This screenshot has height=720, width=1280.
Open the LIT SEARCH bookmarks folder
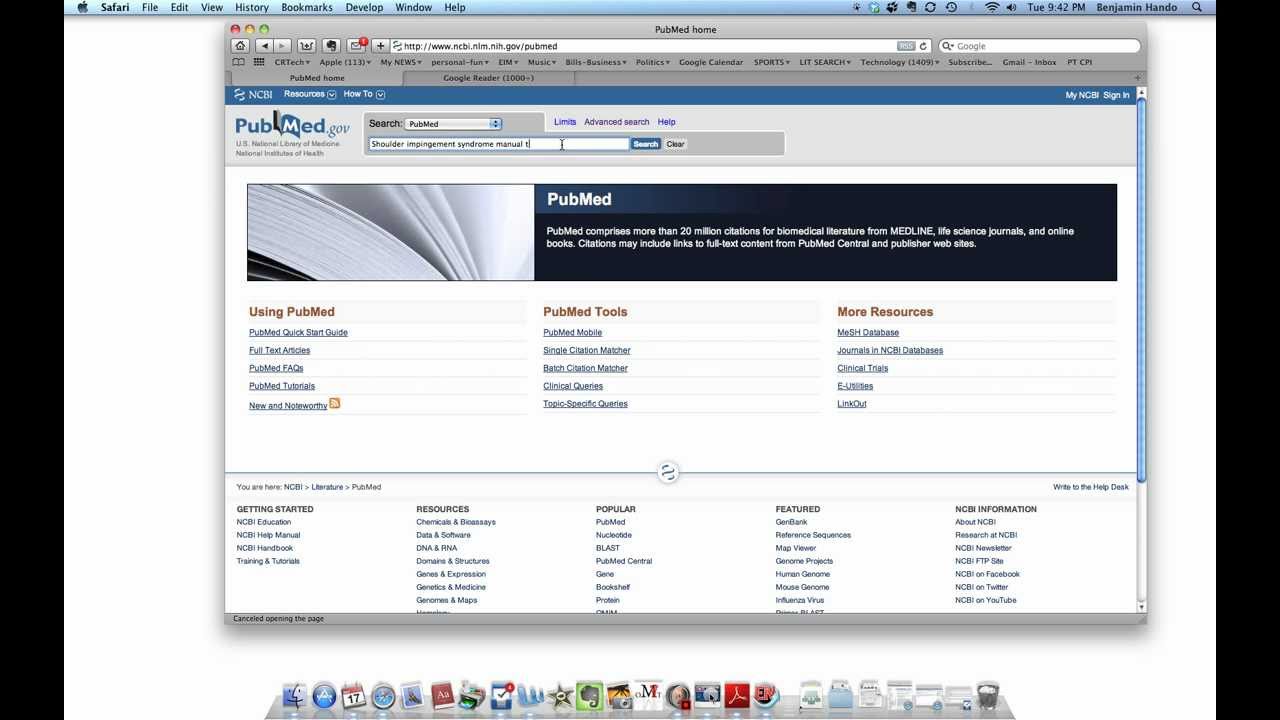(825, 62)
